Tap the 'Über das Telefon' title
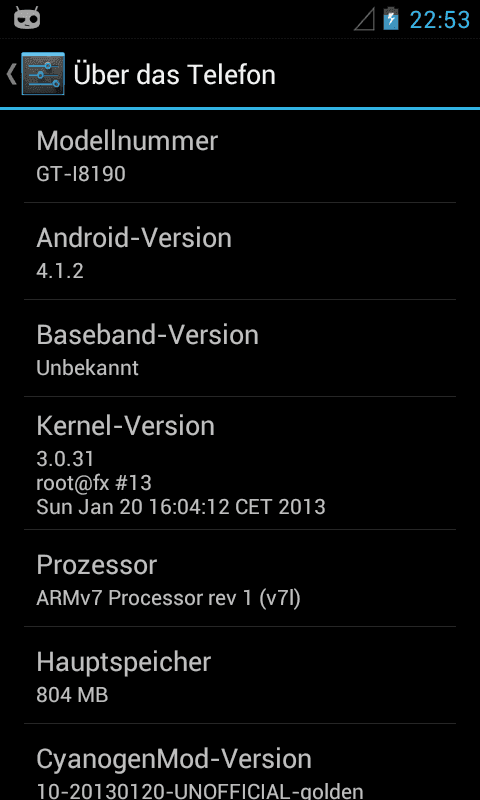This screenshot has width=480, height=800. coord(174,74)
